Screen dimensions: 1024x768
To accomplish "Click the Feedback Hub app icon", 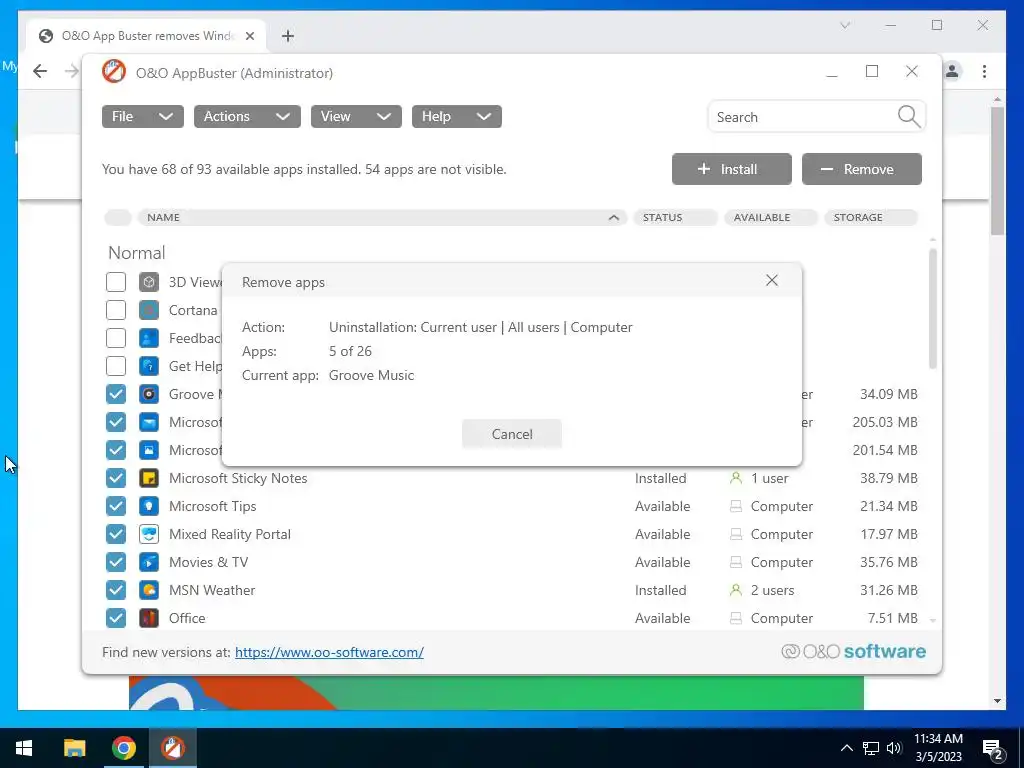I will pyautogui.click(x=149, y=338).
